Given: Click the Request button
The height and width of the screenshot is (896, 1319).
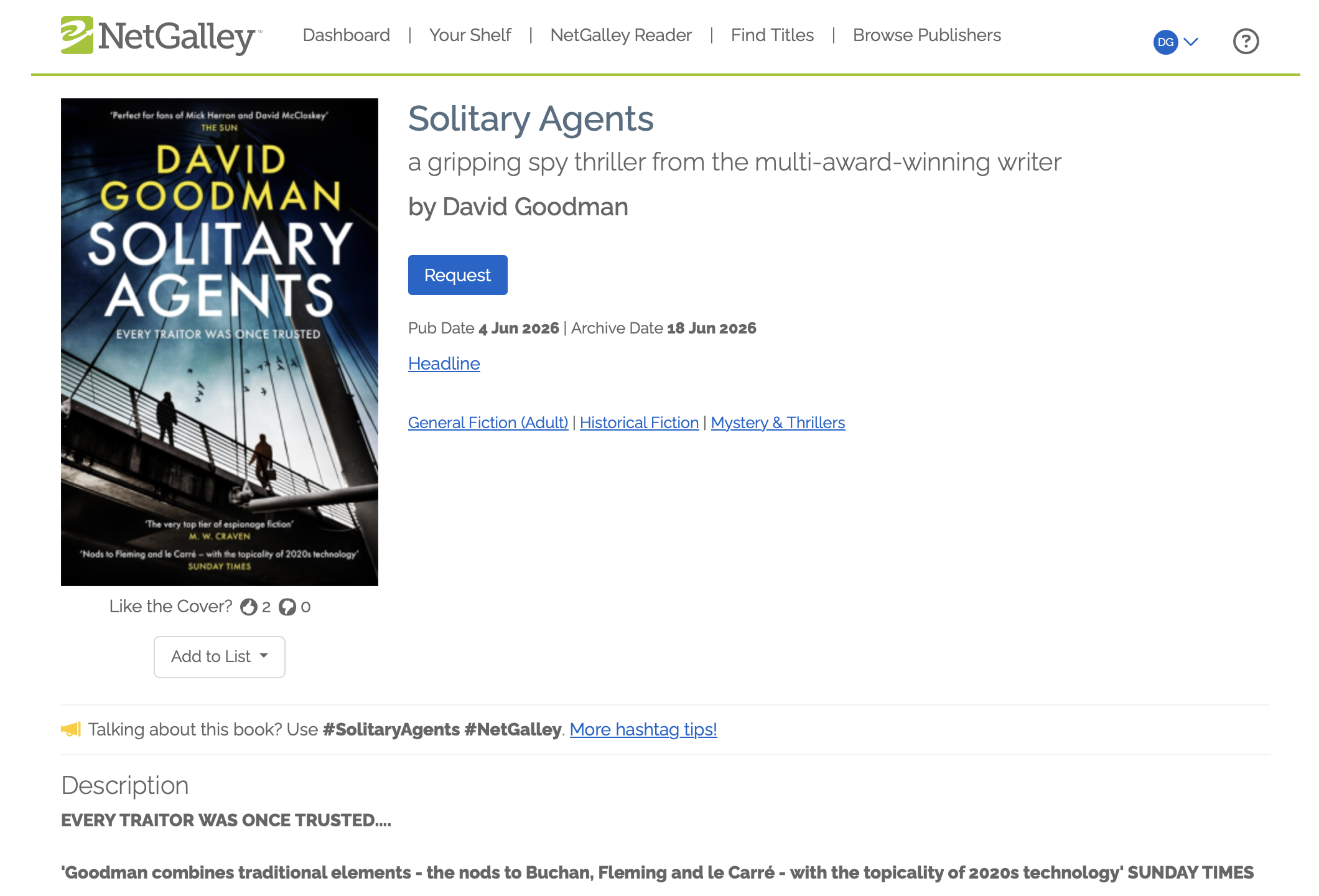Looking at the screenshot, I should [457, 274].
